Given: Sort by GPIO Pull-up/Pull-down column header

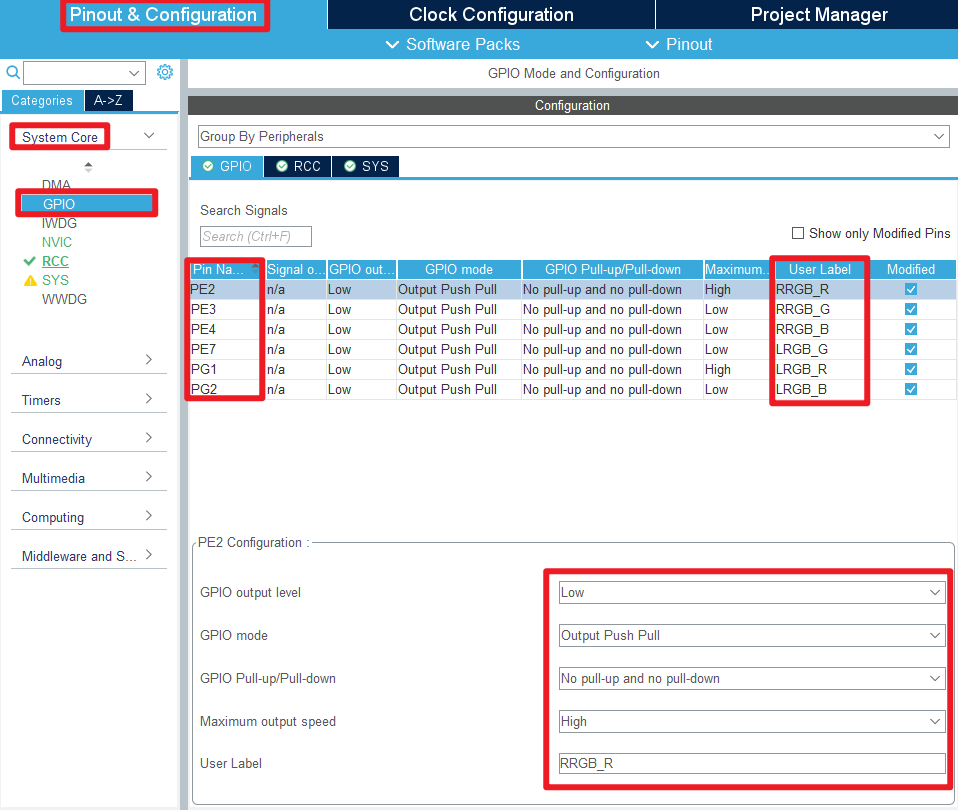Looking at the screenshot, I should (x=613, y=269).
